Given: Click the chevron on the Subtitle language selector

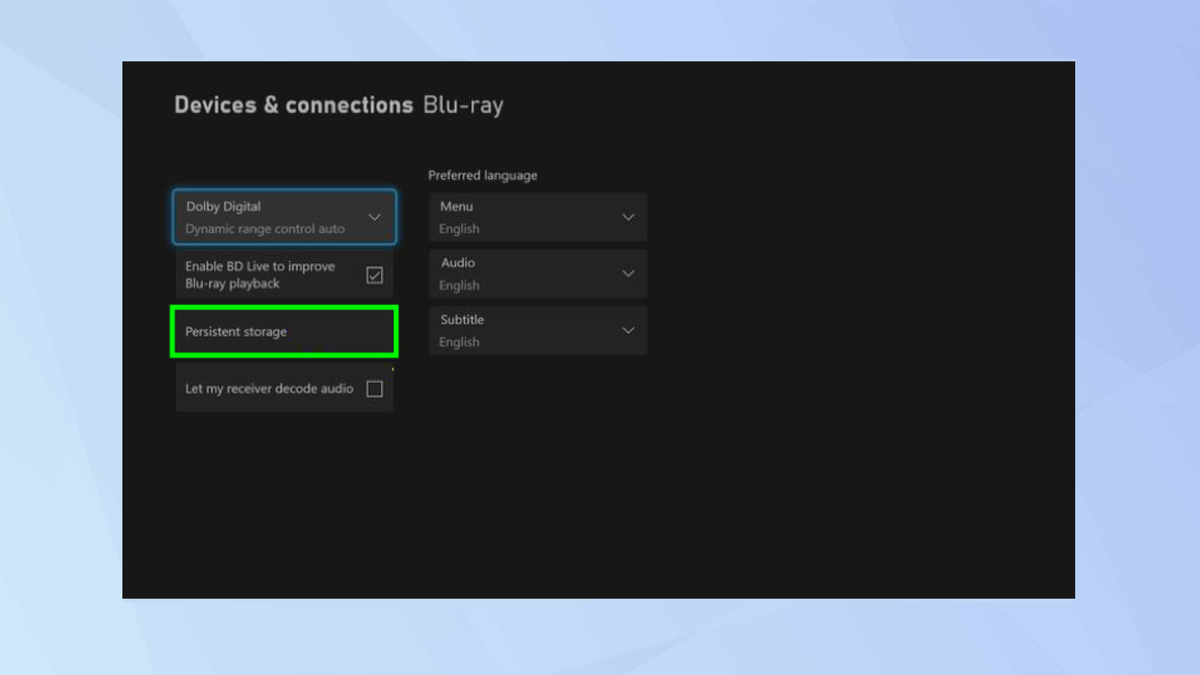Looking at the screenshot, I should 629,330.
